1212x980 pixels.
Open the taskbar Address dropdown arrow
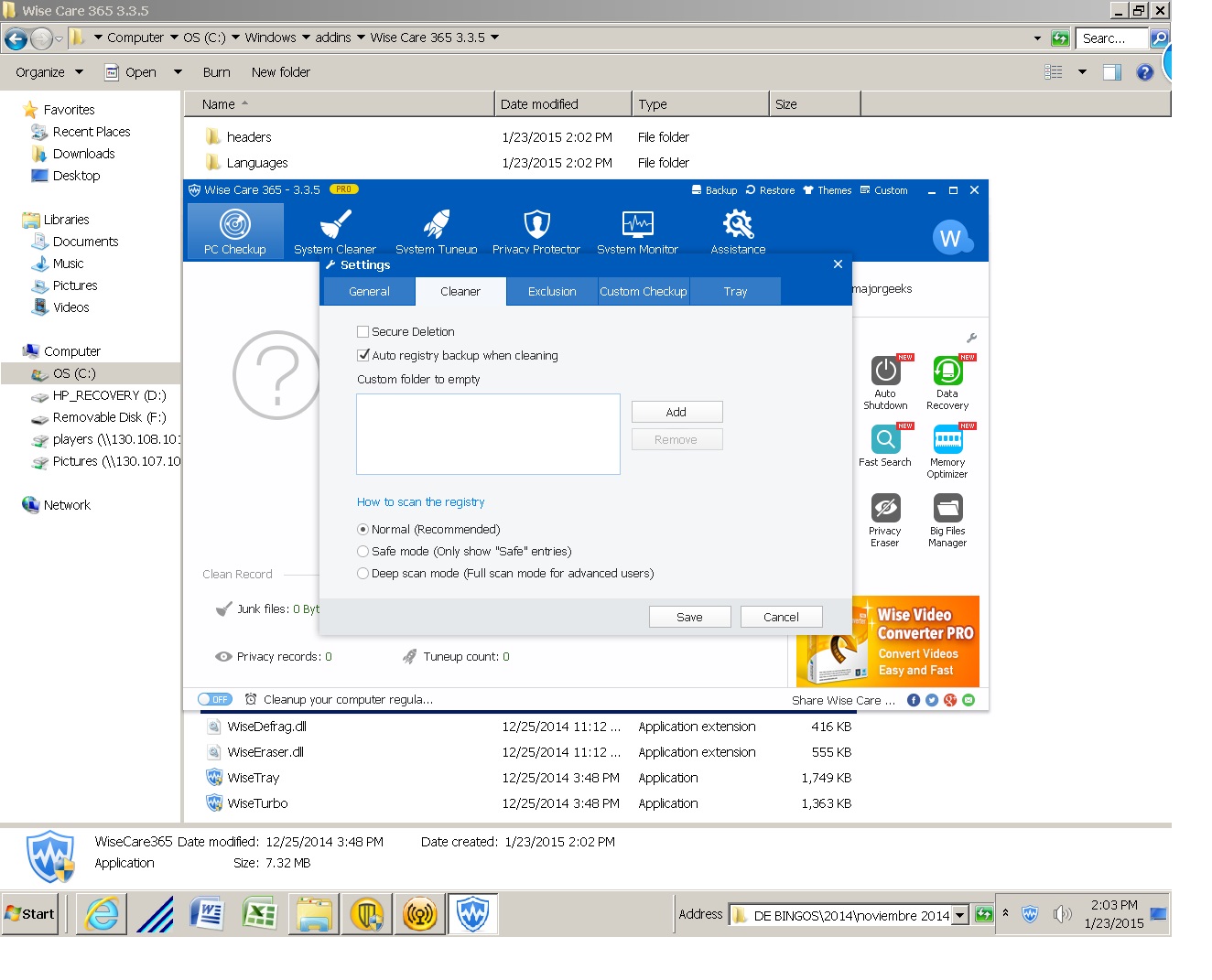(x=959, y=915)
